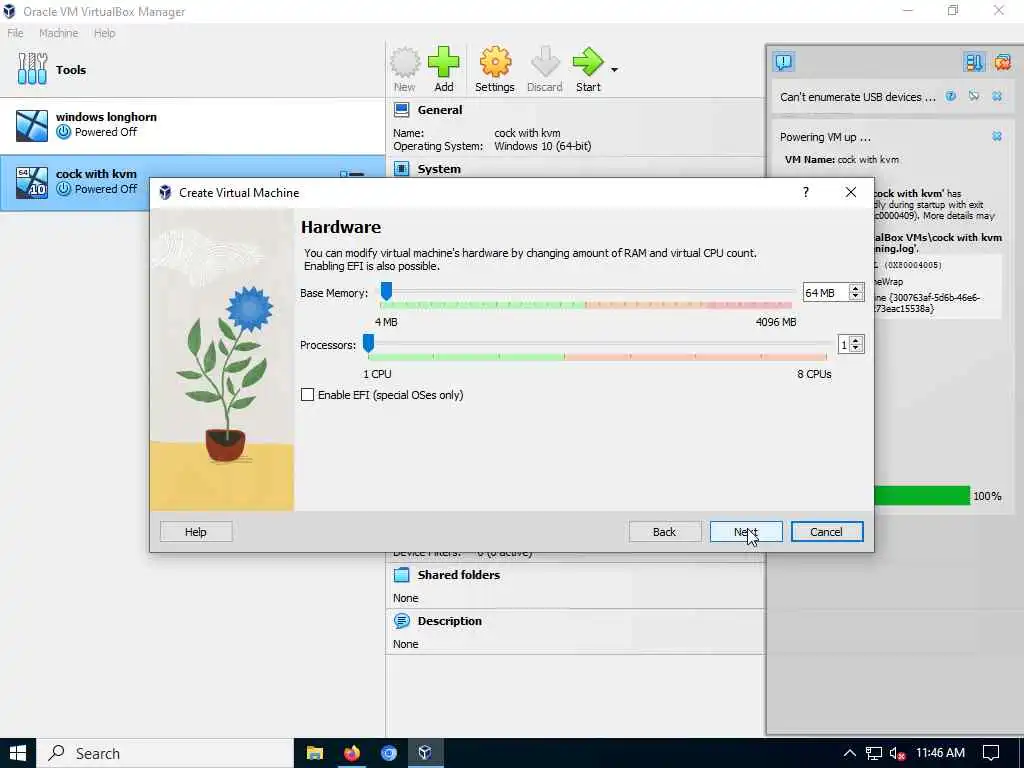Click the dialog's question mark help button

tap(806, 192)
